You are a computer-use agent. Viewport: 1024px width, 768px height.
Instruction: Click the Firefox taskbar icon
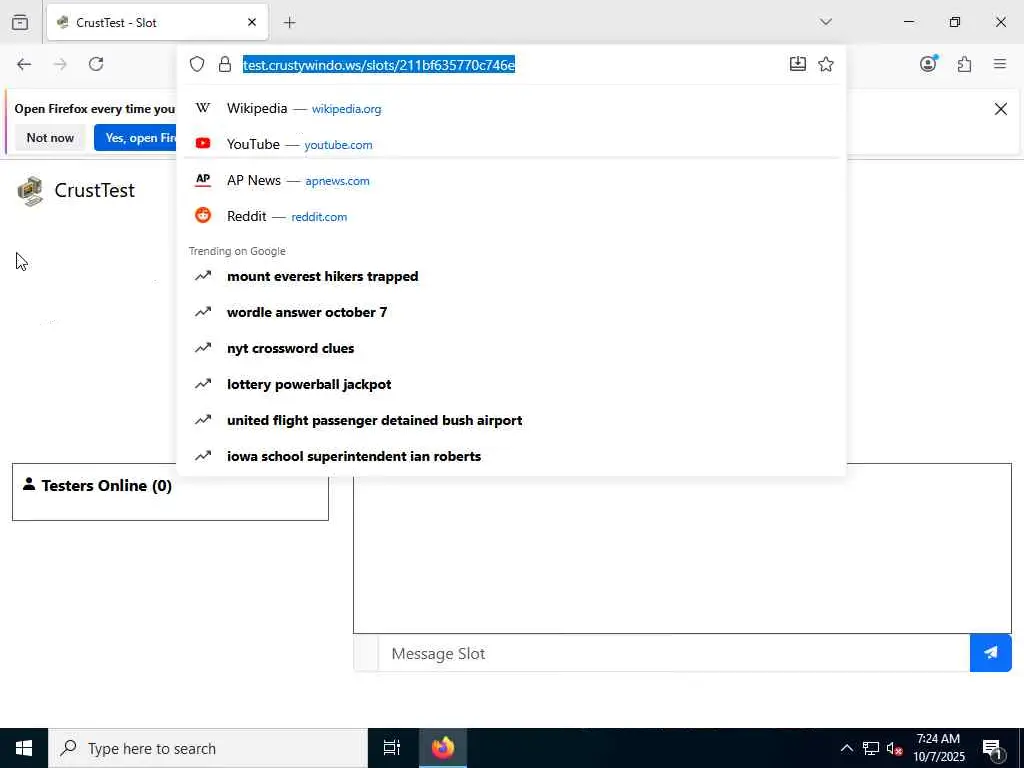pos(443,748)
